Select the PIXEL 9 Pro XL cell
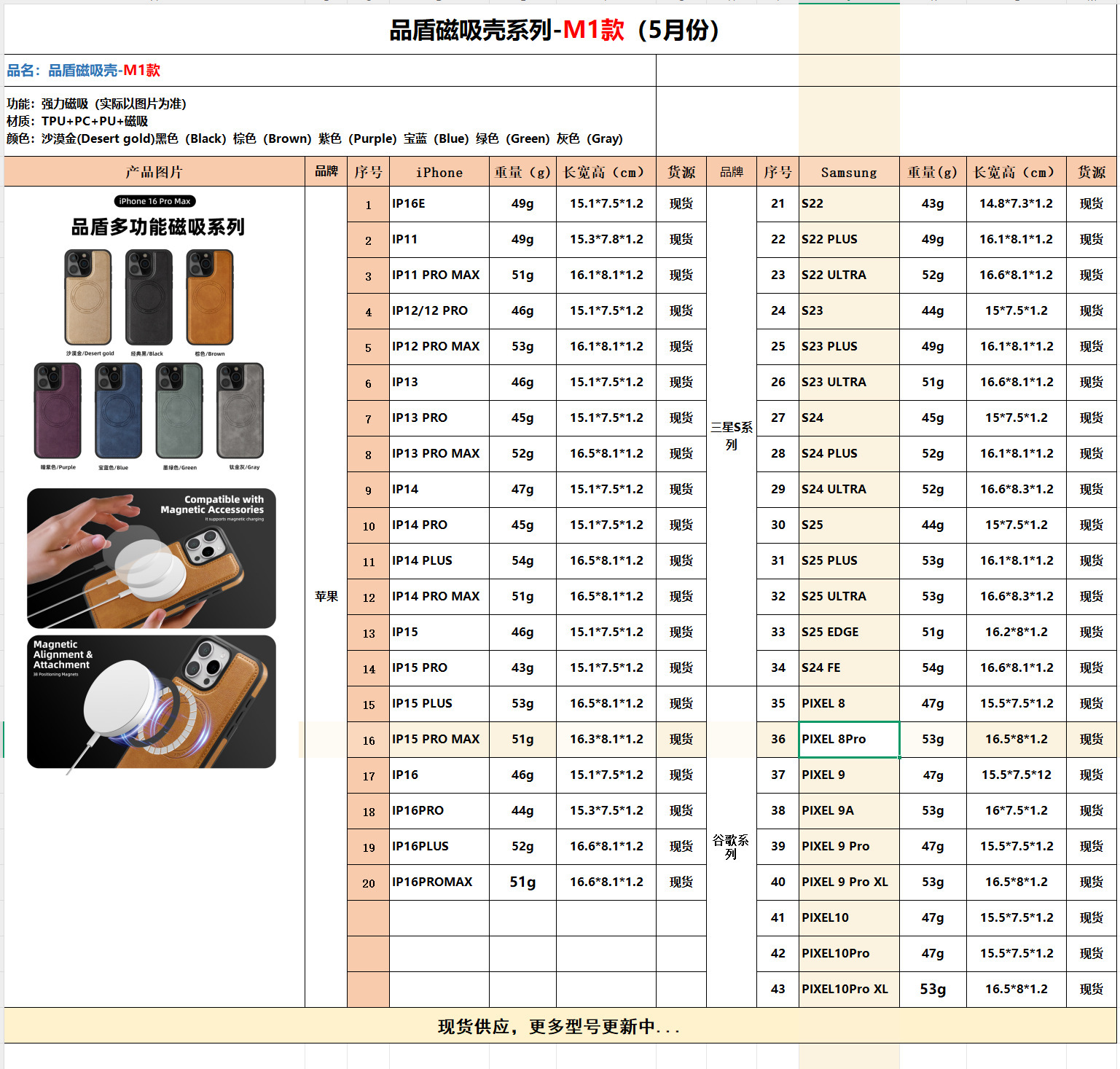 (x=849, y=882)
